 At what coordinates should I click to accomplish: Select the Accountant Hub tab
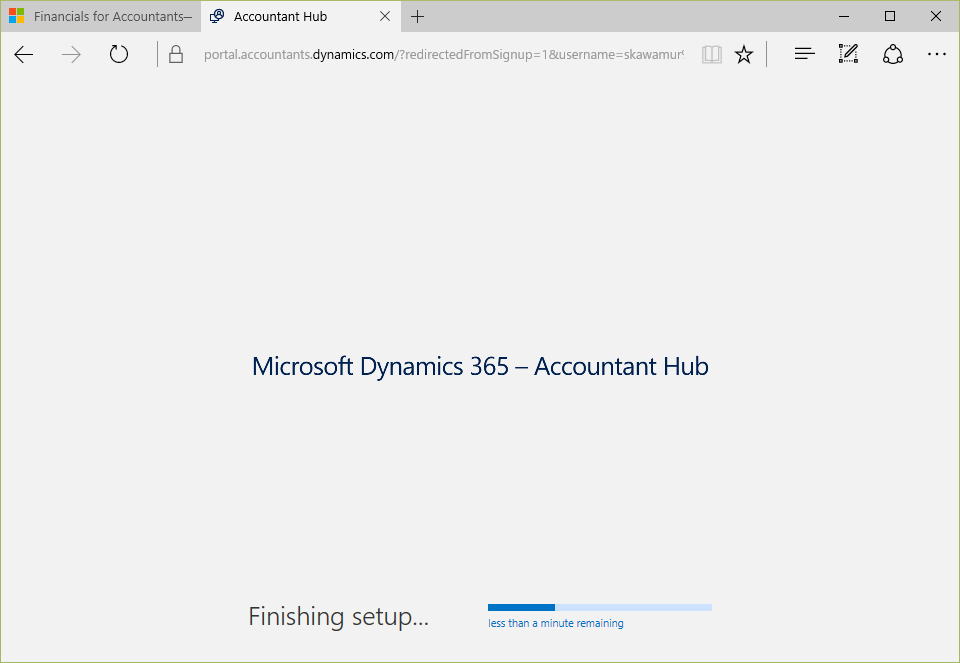tap(280, 17)
